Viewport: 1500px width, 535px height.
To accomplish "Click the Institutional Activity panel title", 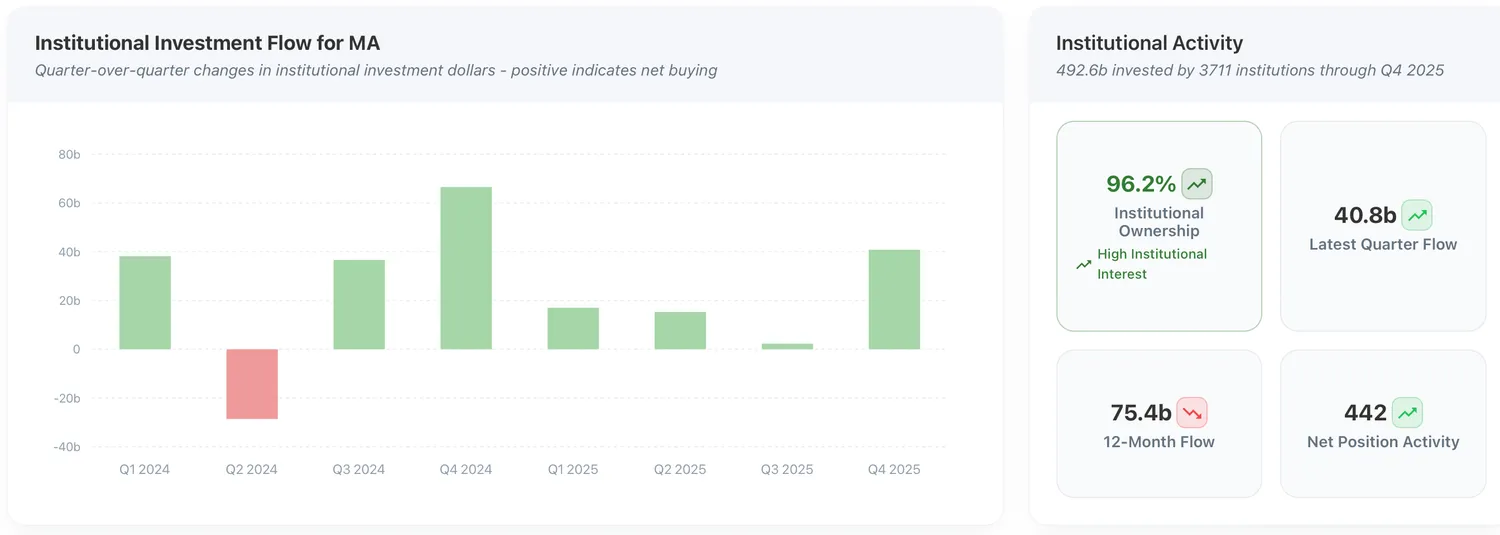I will [1149, 43].
